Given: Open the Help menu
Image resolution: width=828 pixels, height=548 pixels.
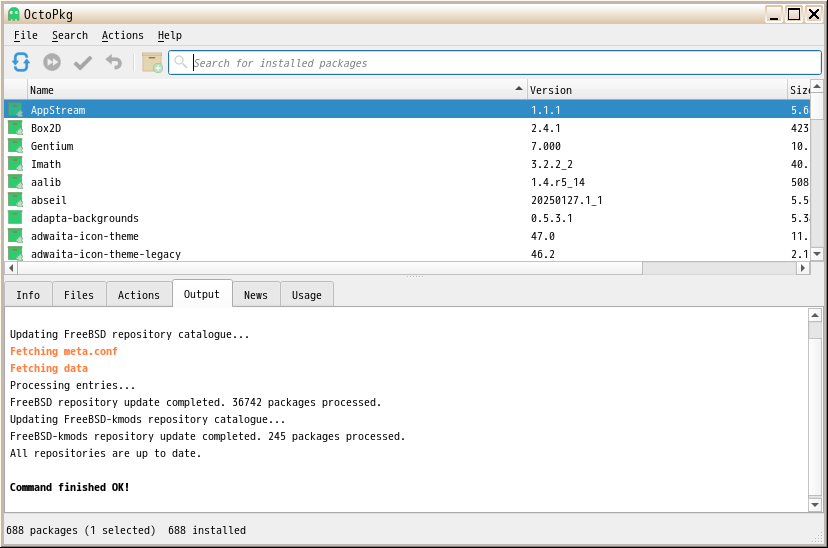Looking at the screenshot, I should tap(170, 35).
